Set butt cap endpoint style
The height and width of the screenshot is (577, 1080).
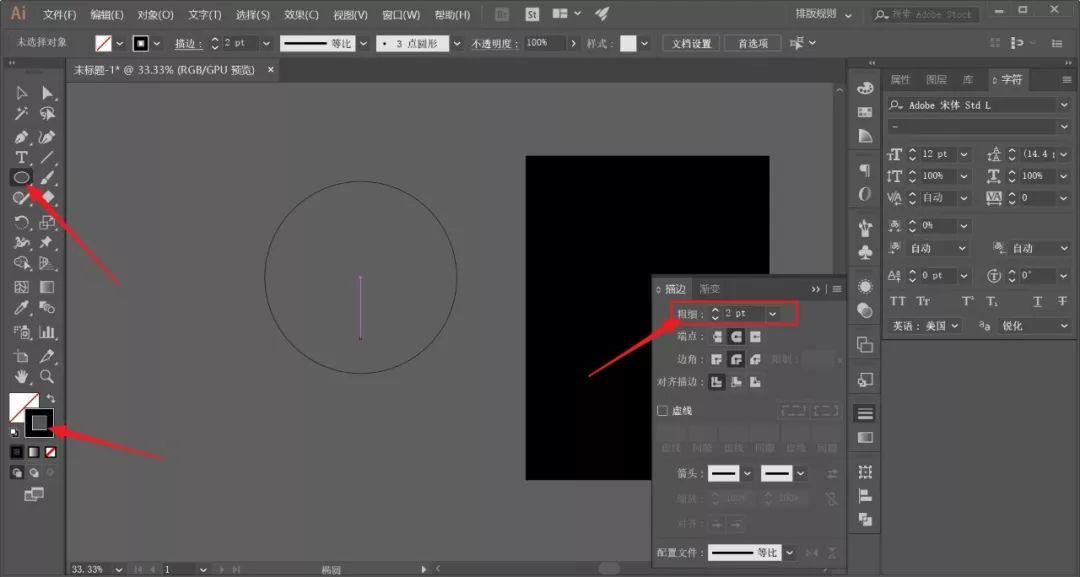pyautogui.click(x=717, y=337)
